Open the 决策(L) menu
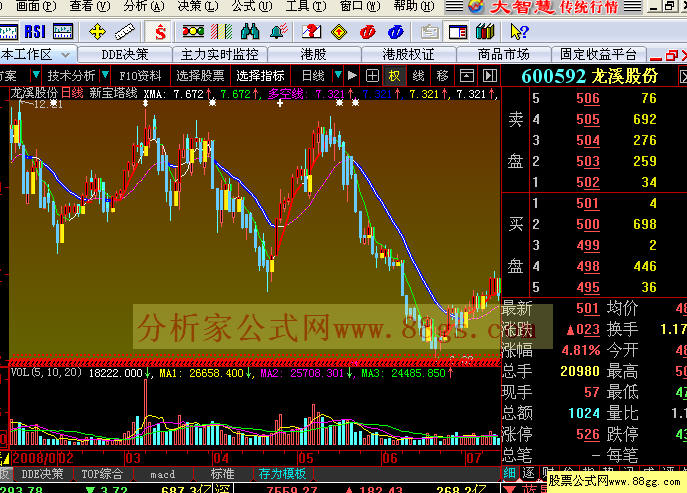Screen dimensions: 687x493 (198, 6)
